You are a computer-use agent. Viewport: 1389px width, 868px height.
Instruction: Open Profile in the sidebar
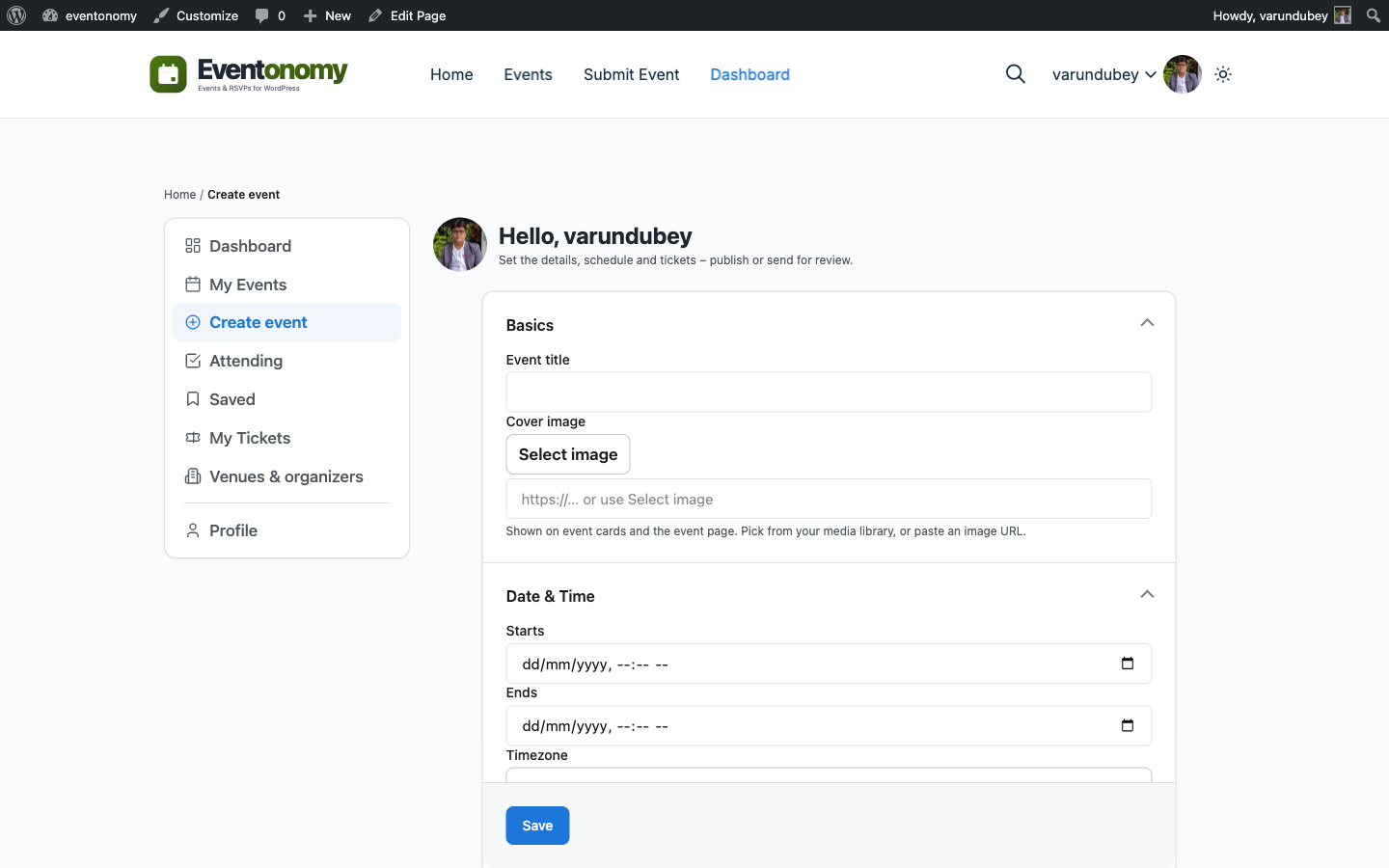tap(286, 530)
